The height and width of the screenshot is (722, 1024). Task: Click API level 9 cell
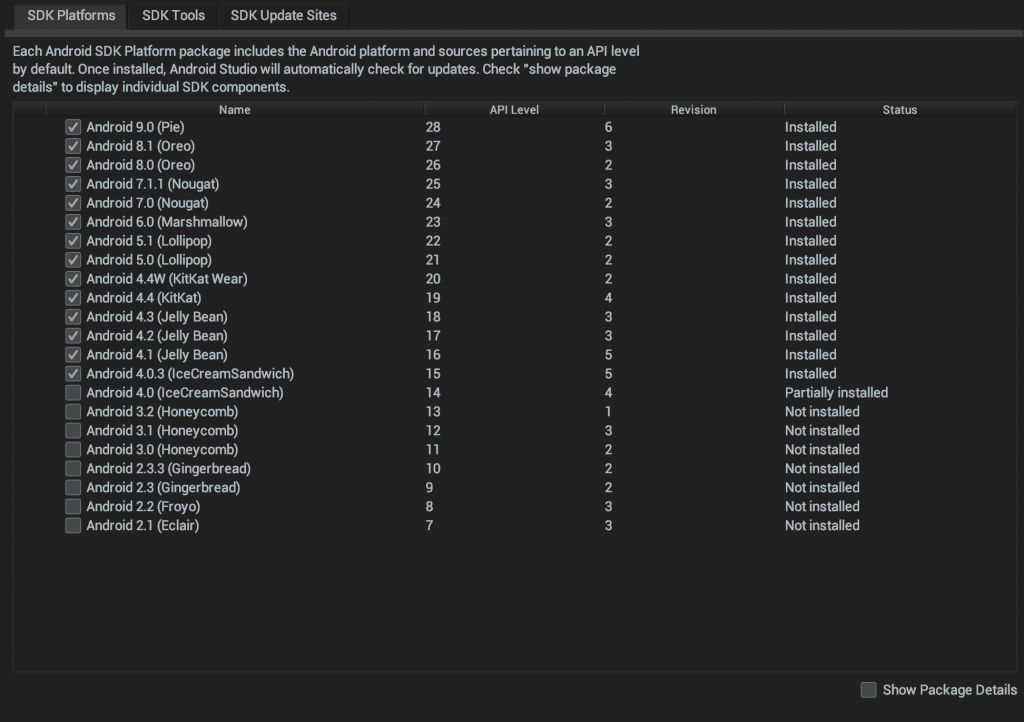coord(429,487)
